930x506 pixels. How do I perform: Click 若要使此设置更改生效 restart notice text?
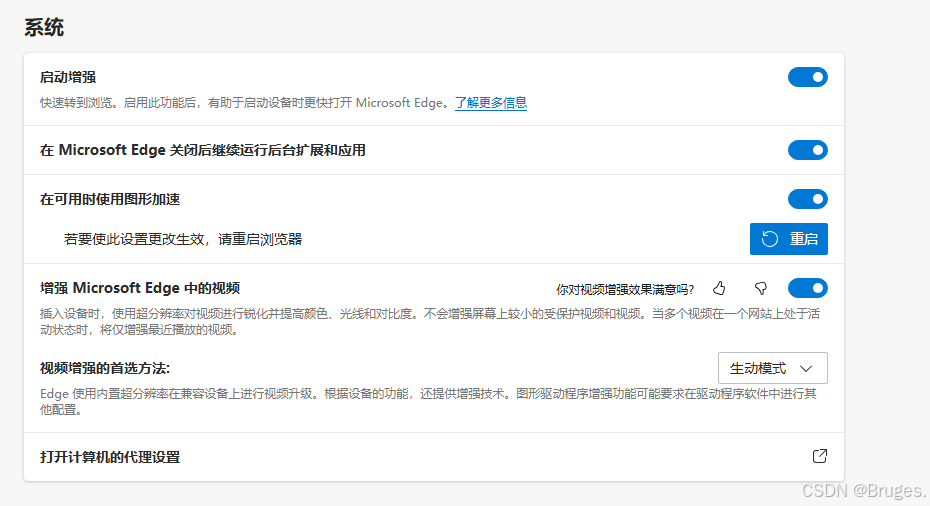click(183, 239)
